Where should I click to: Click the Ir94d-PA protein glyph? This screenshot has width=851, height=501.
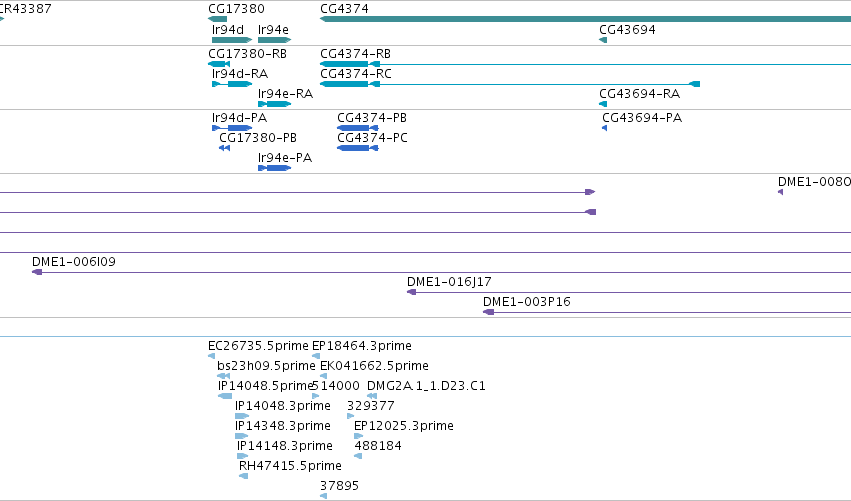tap(232, 128)
